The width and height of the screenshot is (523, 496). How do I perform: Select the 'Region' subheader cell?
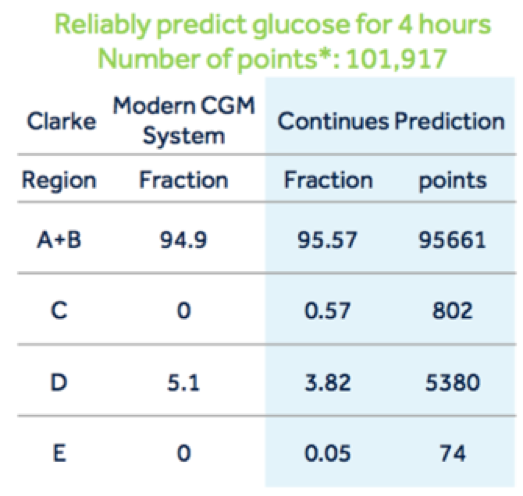(59, 180)
